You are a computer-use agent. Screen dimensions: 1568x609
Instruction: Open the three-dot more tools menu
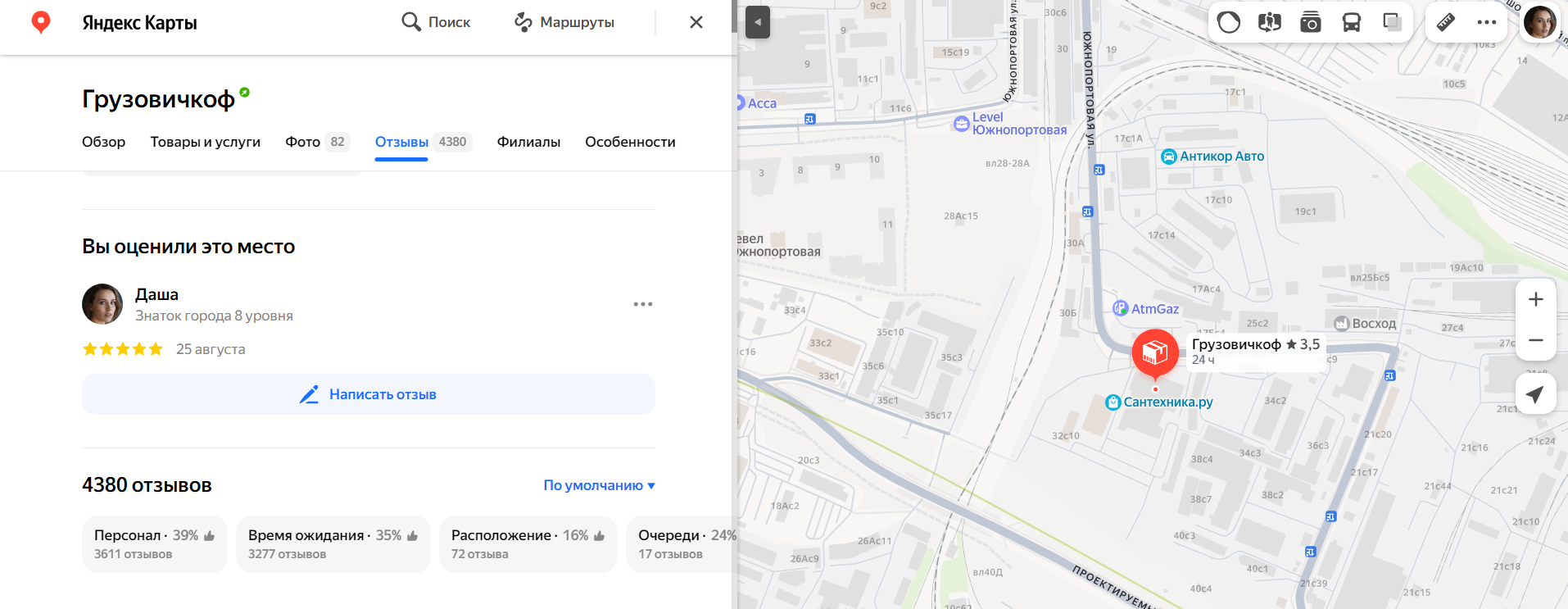coord(1487,22)
